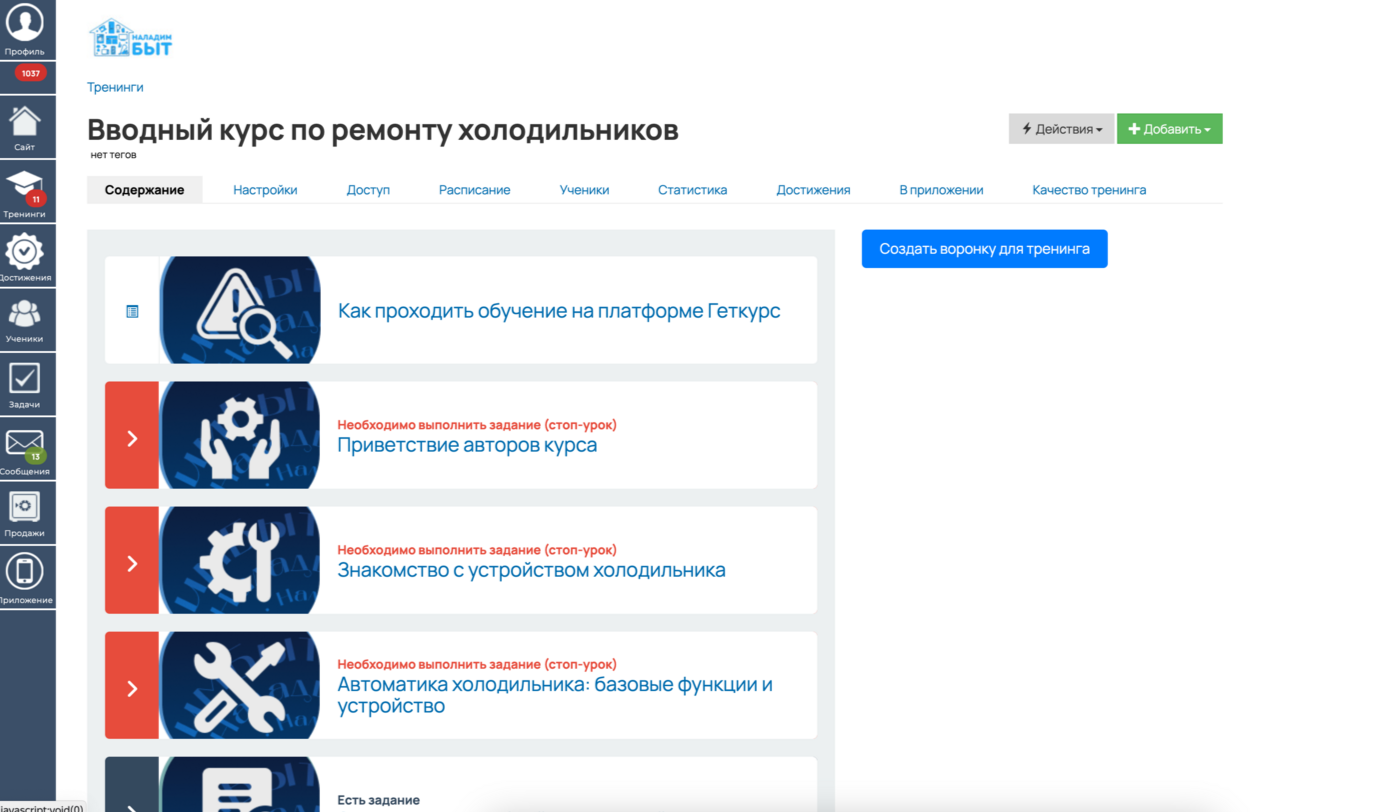Select the Содержание tab
1388x812 pixels.
coord(144,190)
